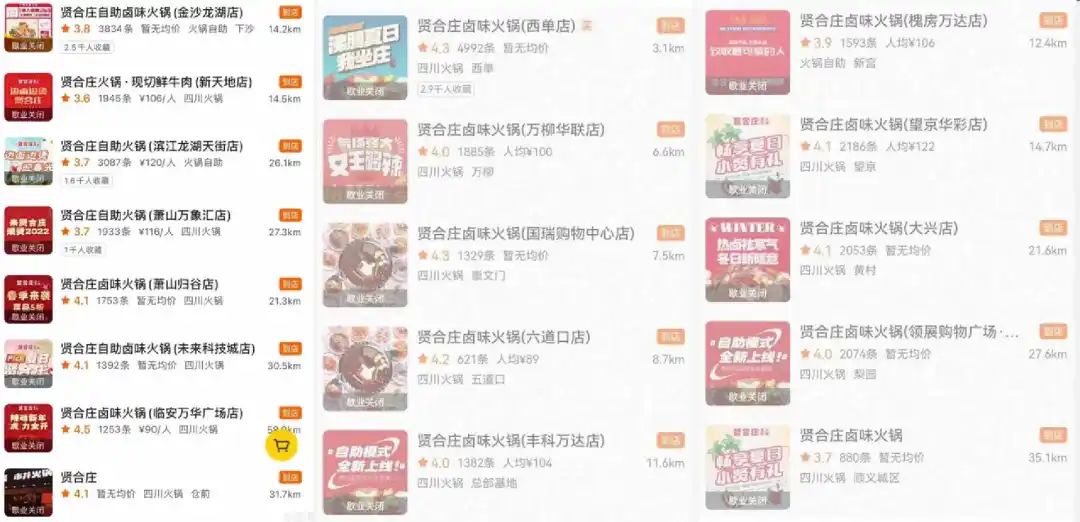Click the 2.5千人收藏 tag

coord(87,48)
